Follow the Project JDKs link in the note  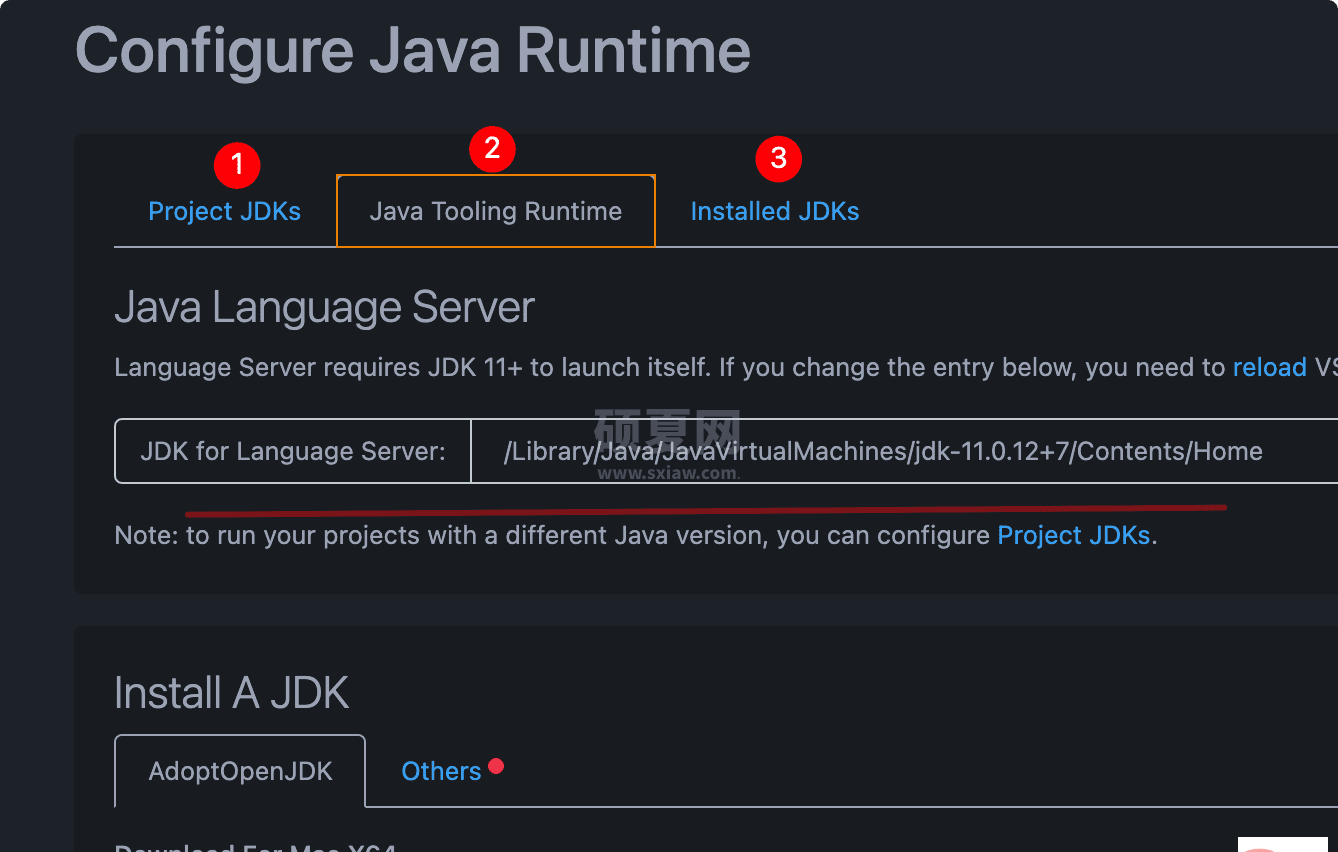point(1074,535)
